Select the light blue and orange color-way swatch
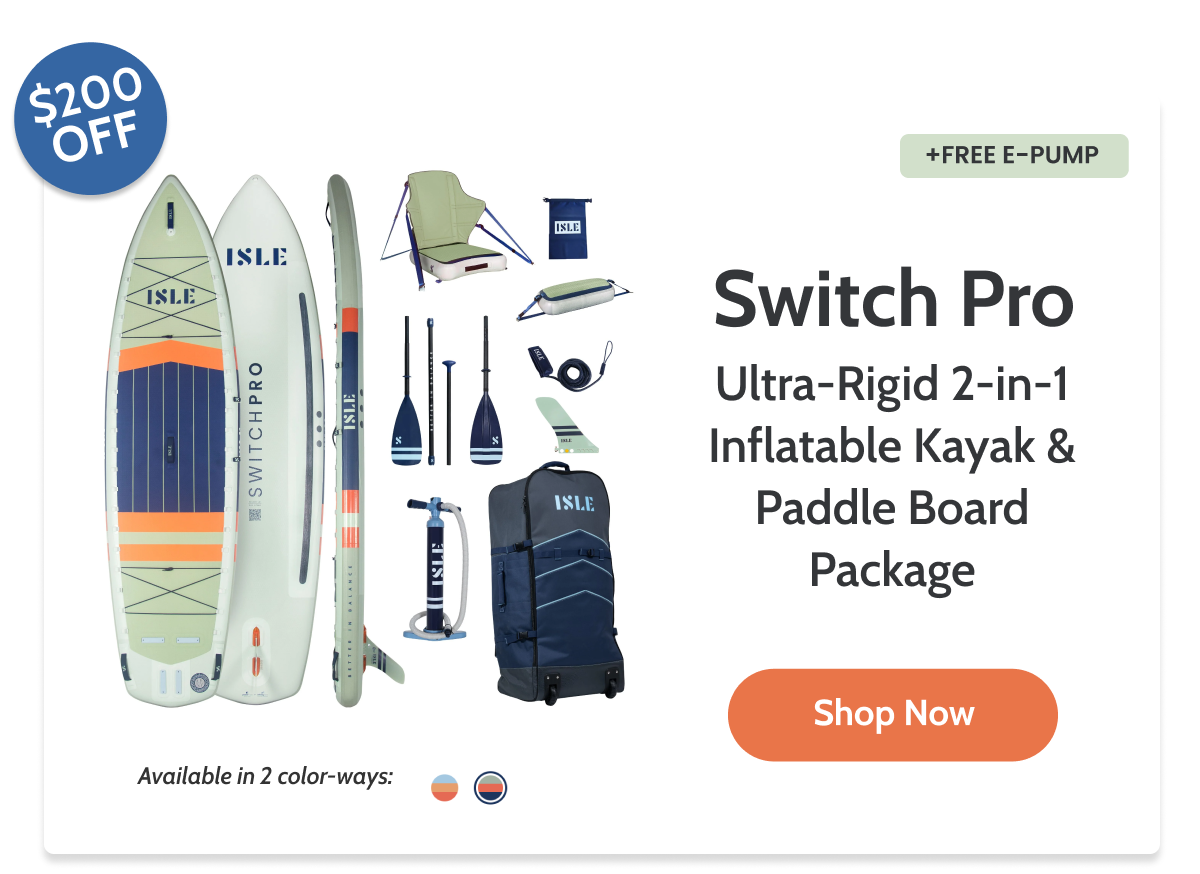Viewport: 1200px width, 874px height. pos(445,788)
